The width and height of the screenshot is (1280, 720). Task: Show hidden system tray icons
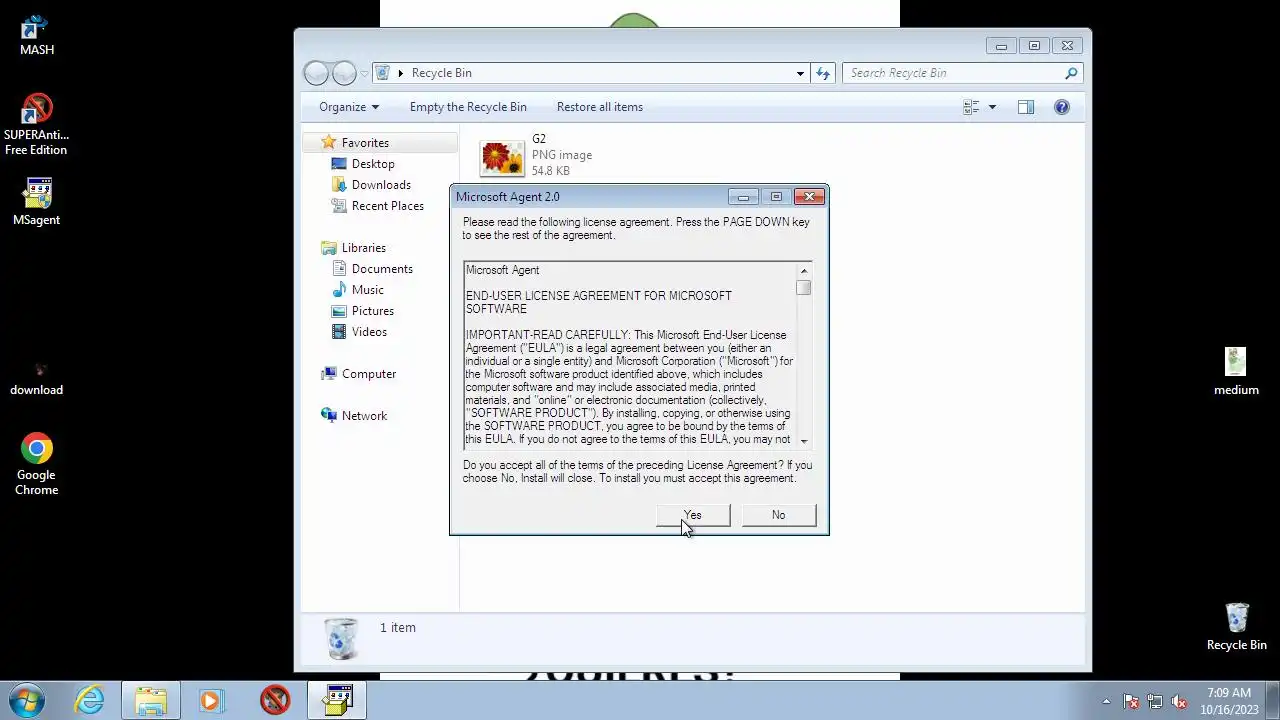click(x=1106, y=701)
